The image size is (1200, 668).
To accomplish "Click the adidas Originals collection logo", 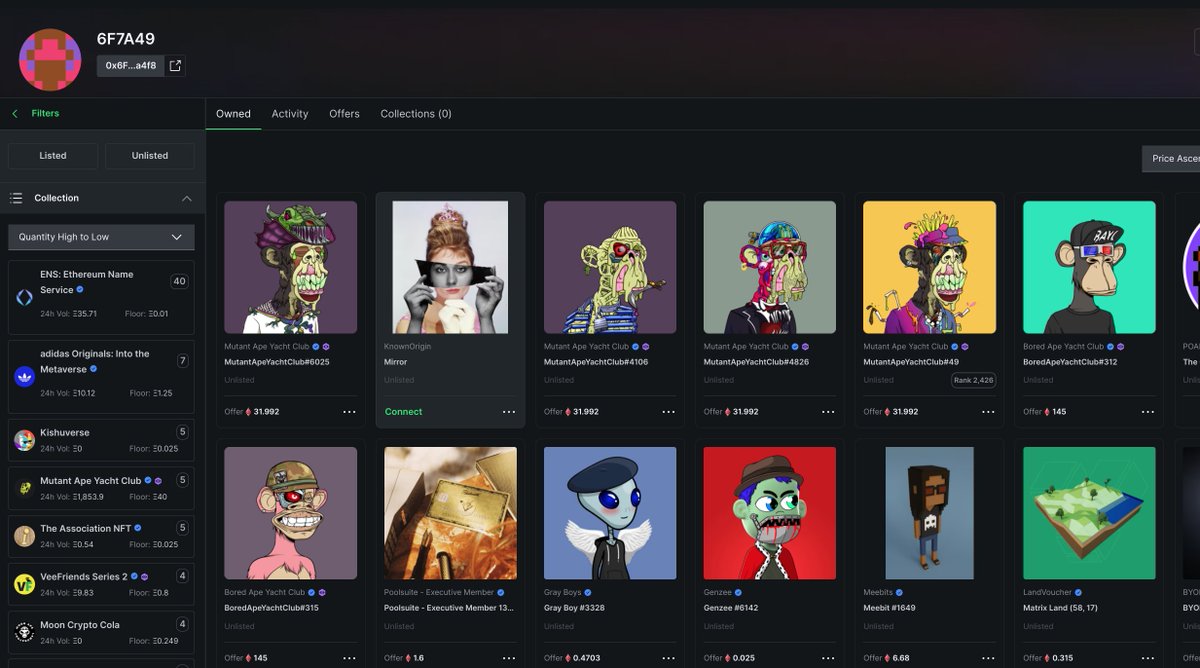I will click(24, 377).
